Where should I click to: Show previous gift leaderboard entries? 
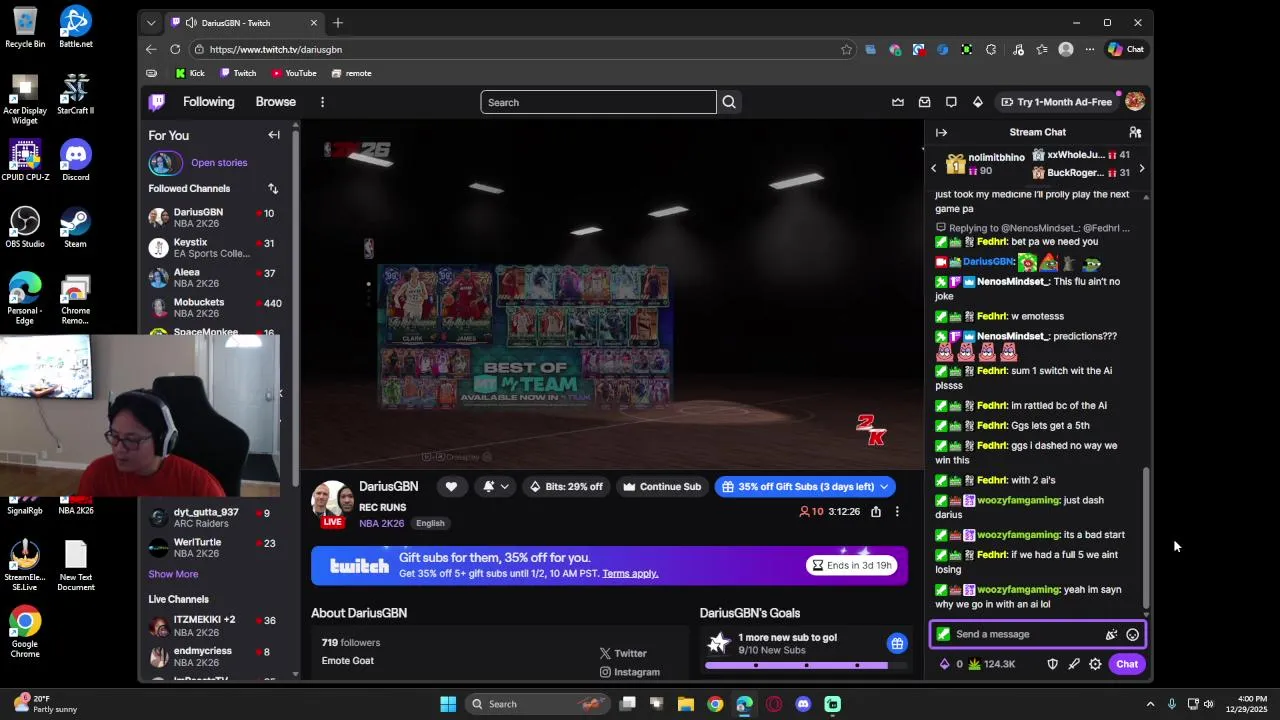(x=934, y=168)
